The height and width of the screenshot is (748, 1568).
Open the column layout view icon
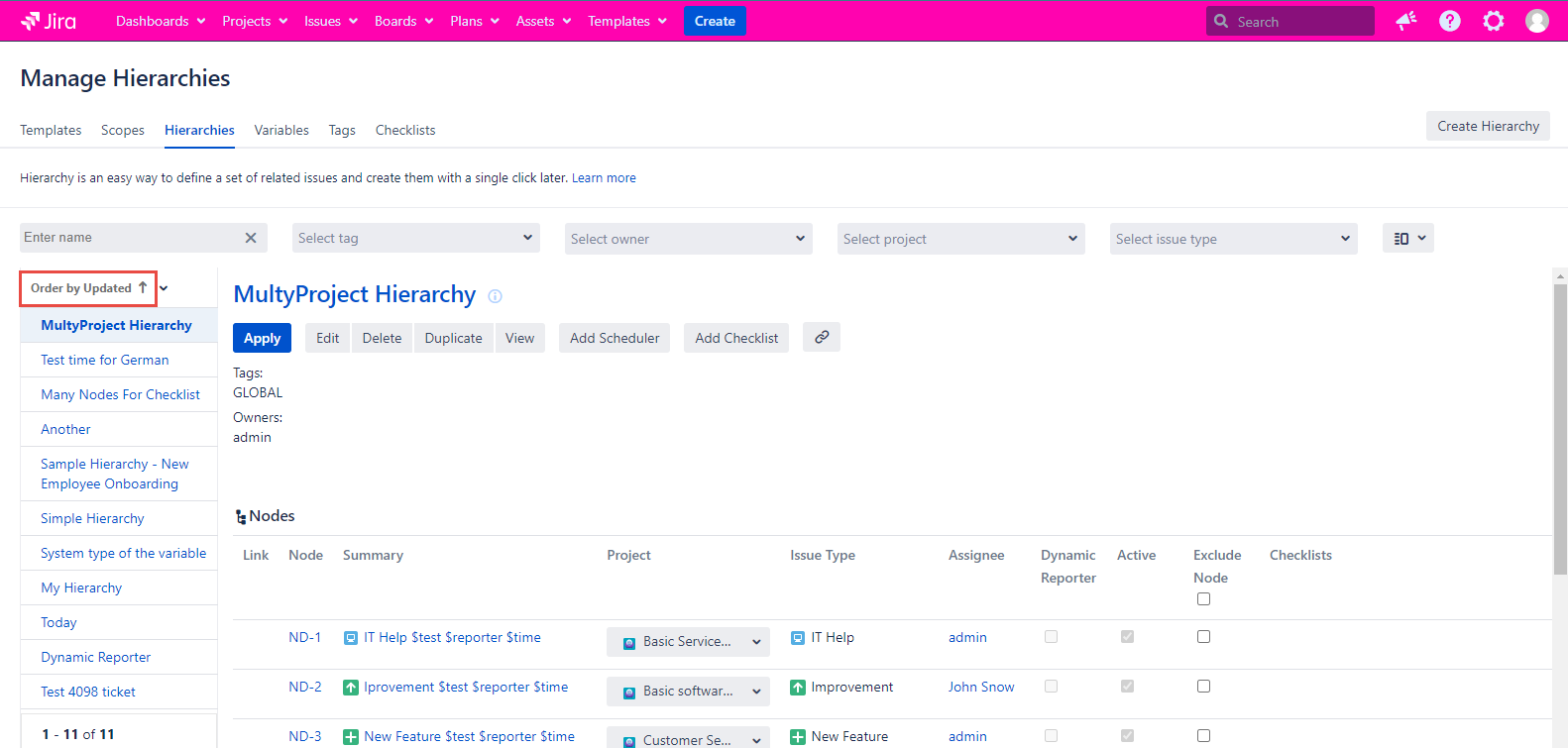[x=1407, y=239]
